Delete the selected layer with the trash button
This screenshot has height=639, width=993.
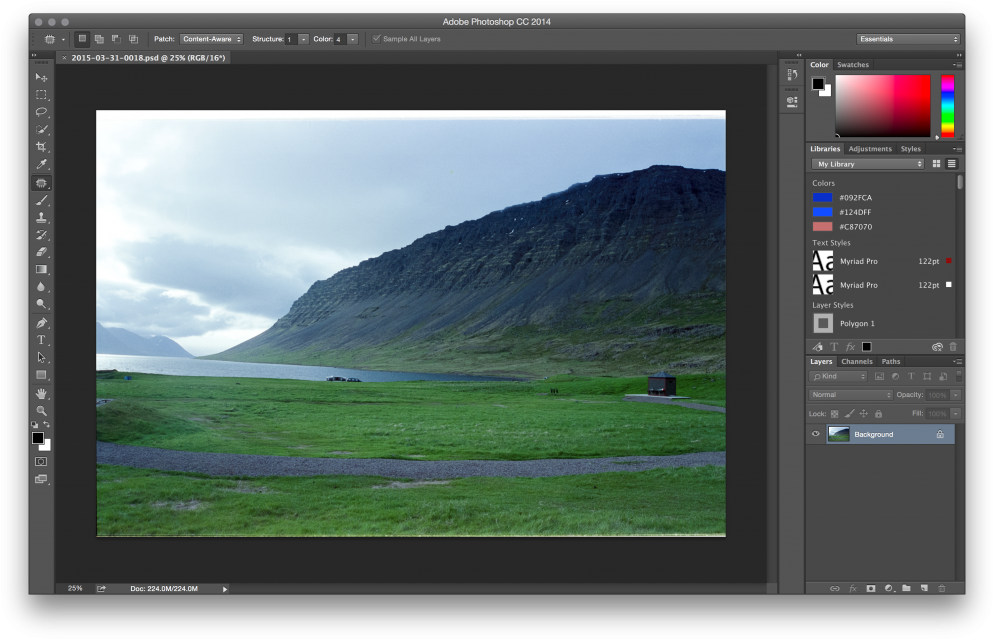click(x=942, y=590)
